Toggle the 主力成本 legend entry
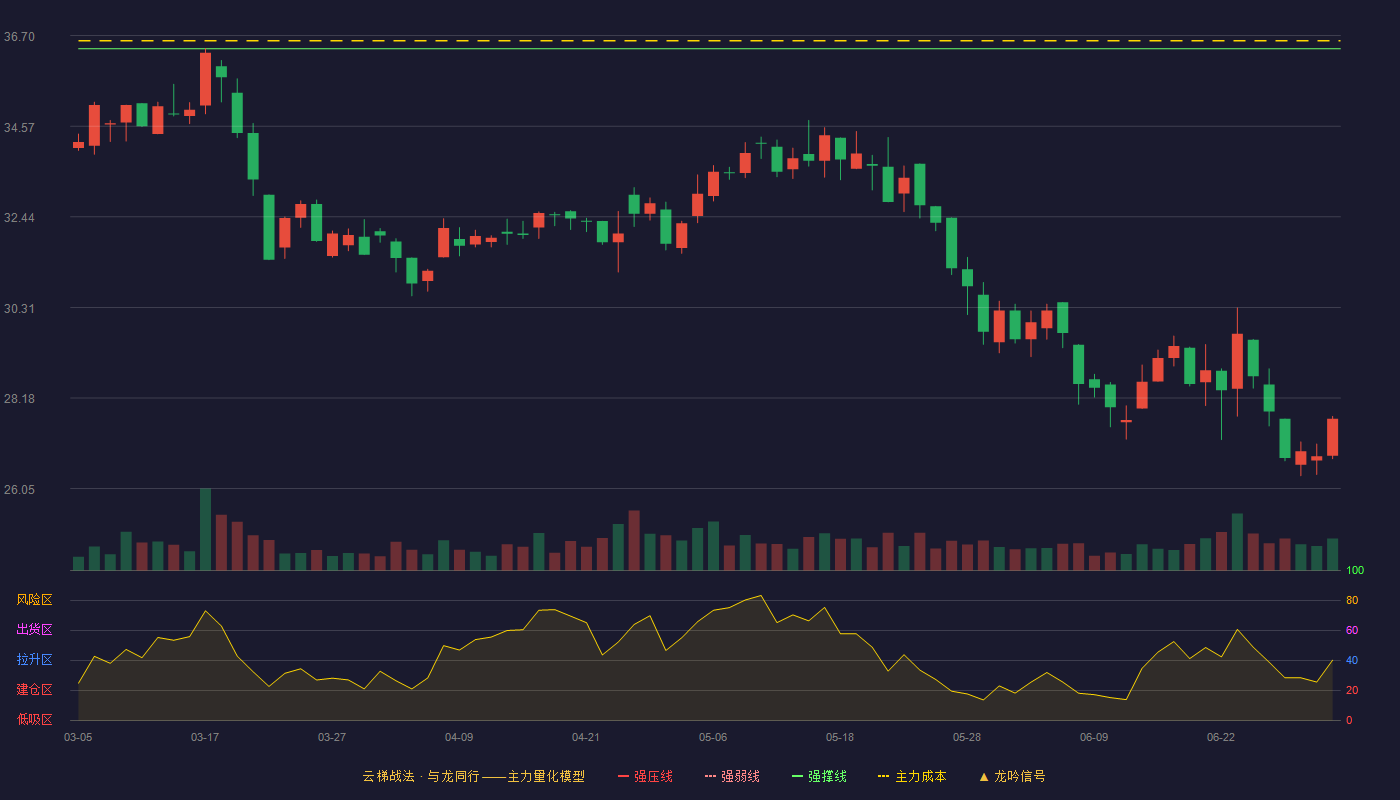Screen dimensions: 1400x800 pos(912,776)
